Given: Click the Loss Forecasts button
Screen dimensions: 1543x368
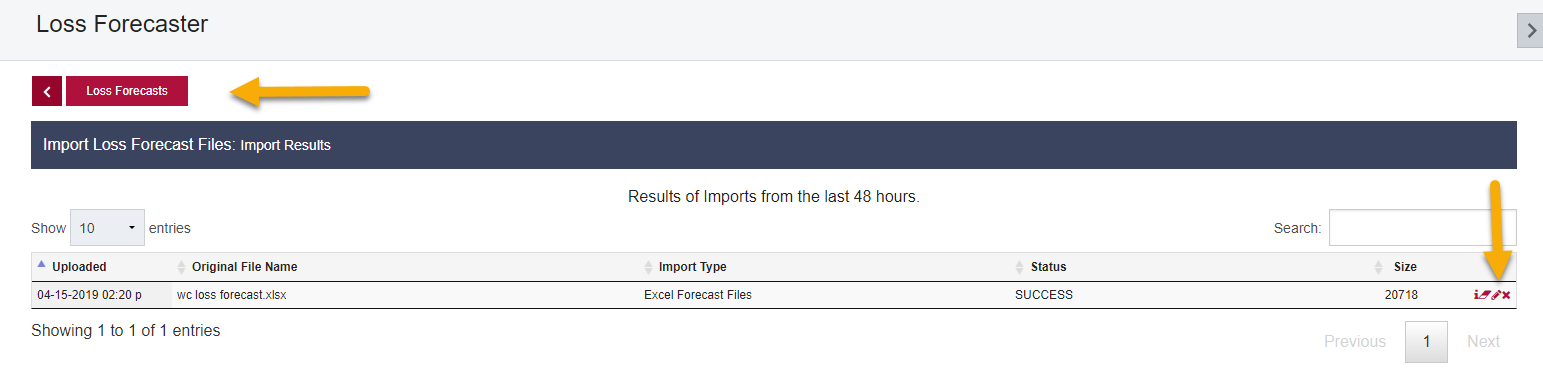Looking at the screenshot, I should point(127,91).
